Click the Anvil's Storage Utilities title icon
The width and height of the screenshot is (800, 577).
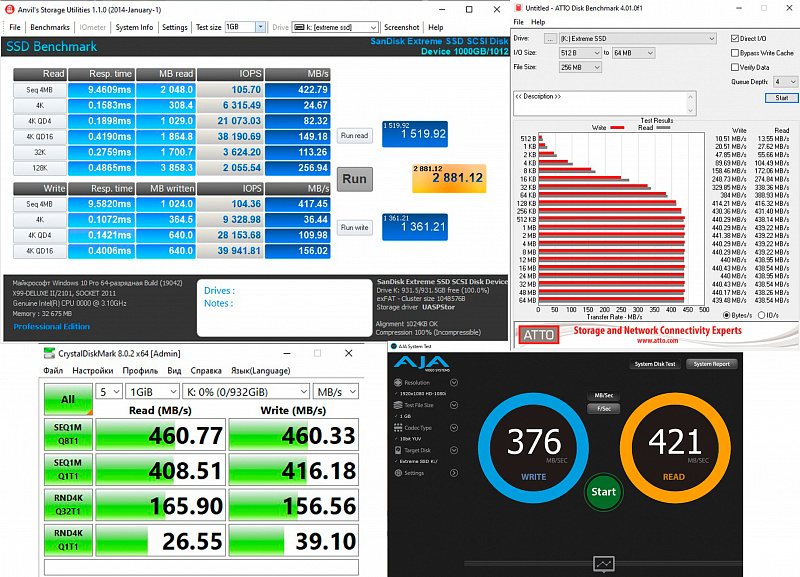pos(10,9)
